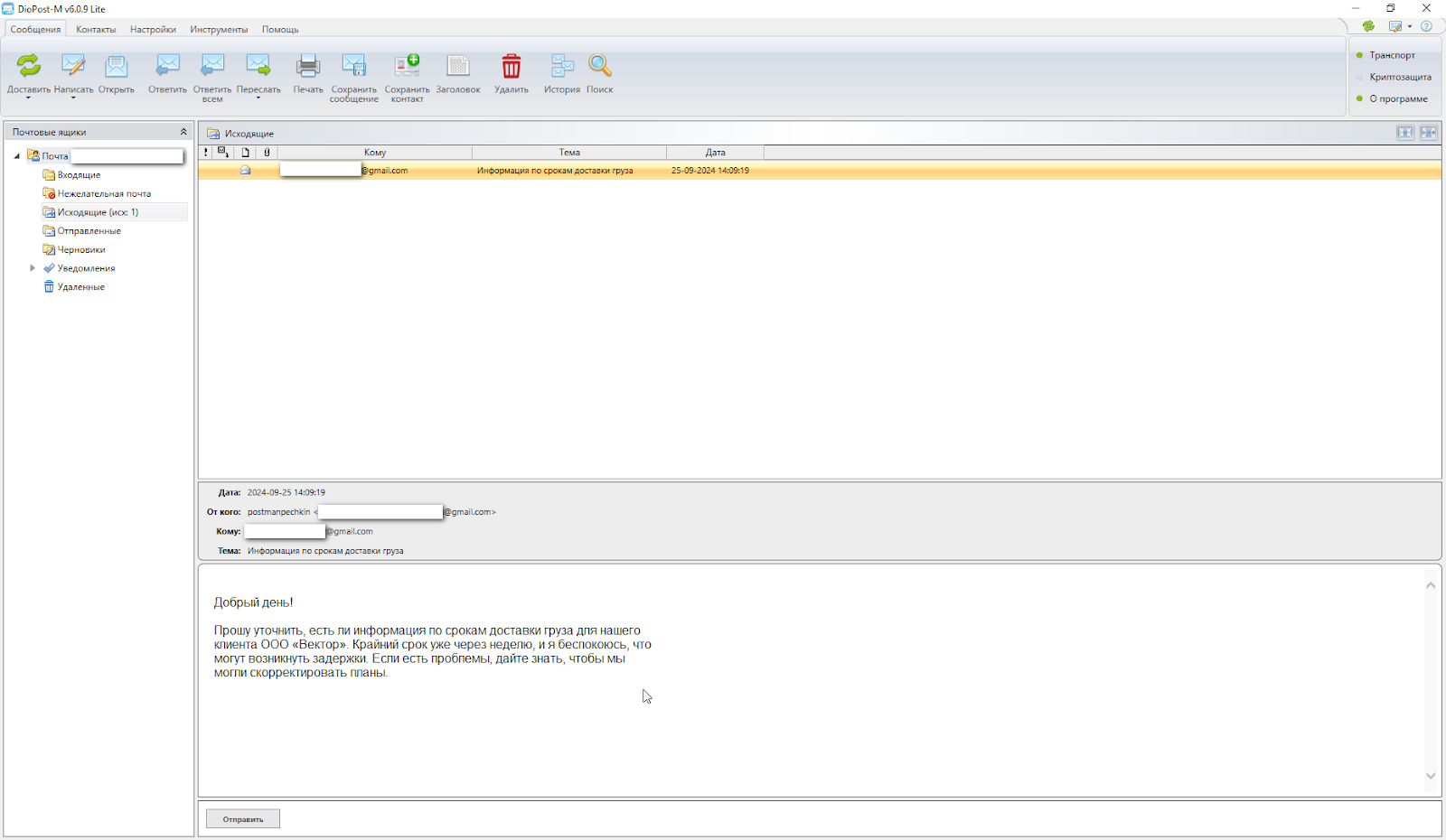Click the Переслать (forward) toolbar icon

click(x=258, y=65)
